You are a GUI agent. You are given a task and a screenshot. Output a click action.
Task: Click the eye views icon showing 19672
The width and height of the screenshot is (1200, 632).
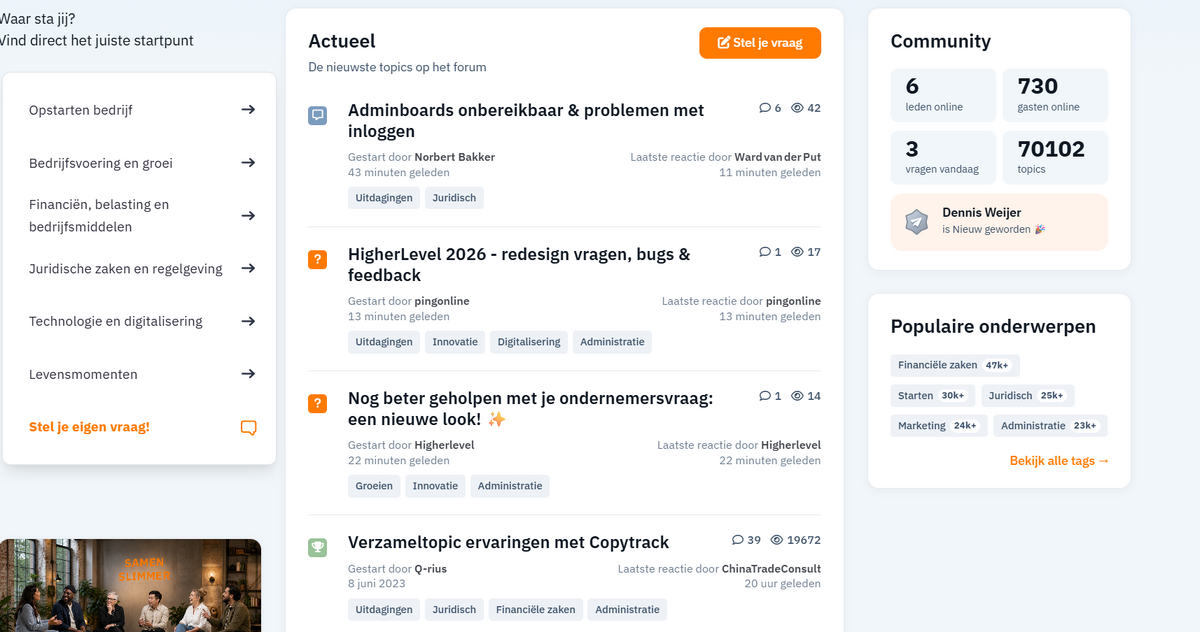[x=776, y=540]
